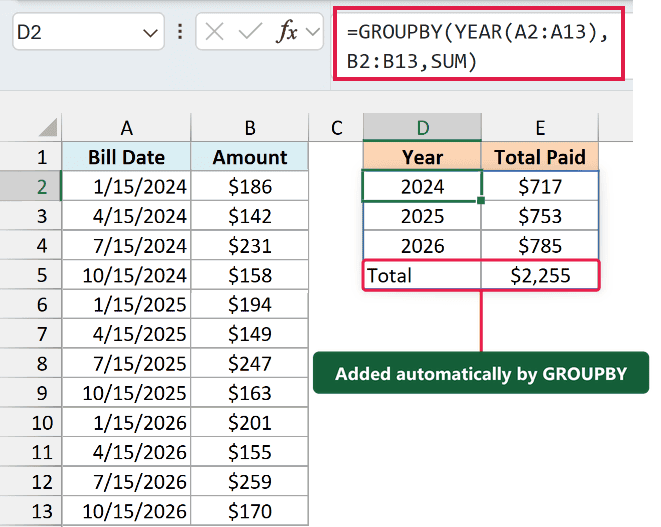
Task: Select the $201 amount cell
Action: 250,422
